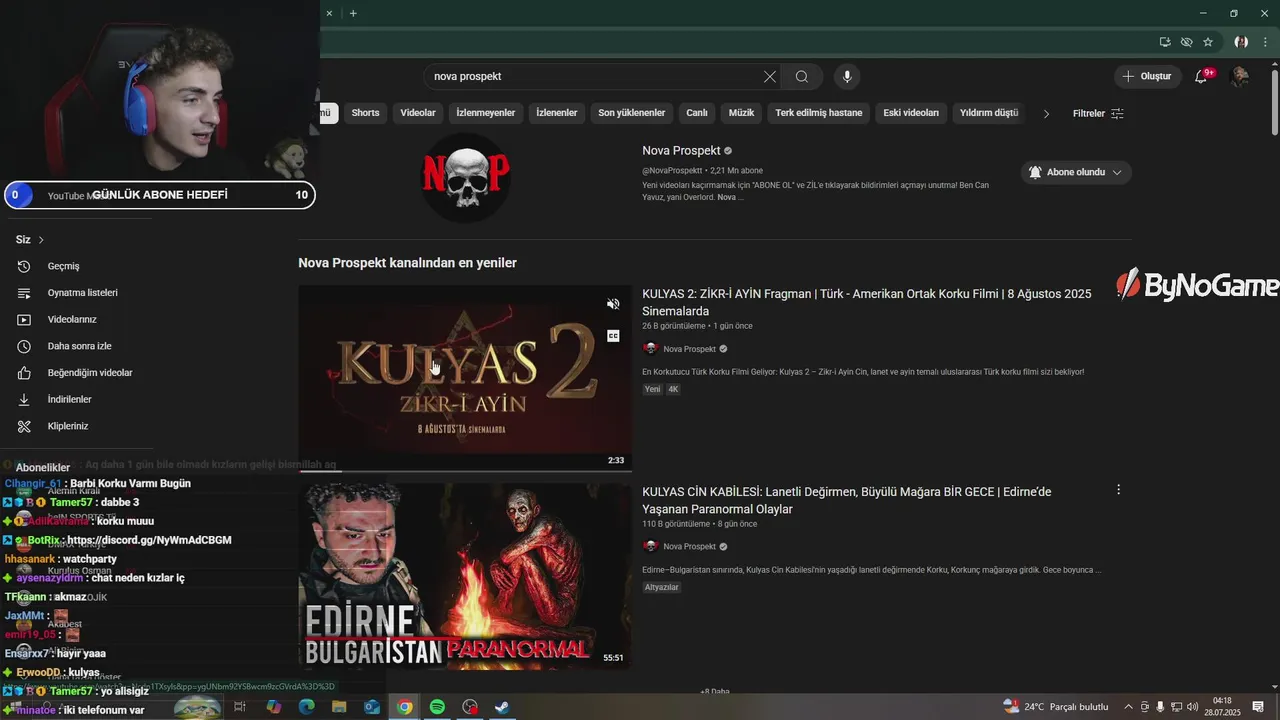
Task: Click the magnifier search button
Action: [x=802, y=77]
